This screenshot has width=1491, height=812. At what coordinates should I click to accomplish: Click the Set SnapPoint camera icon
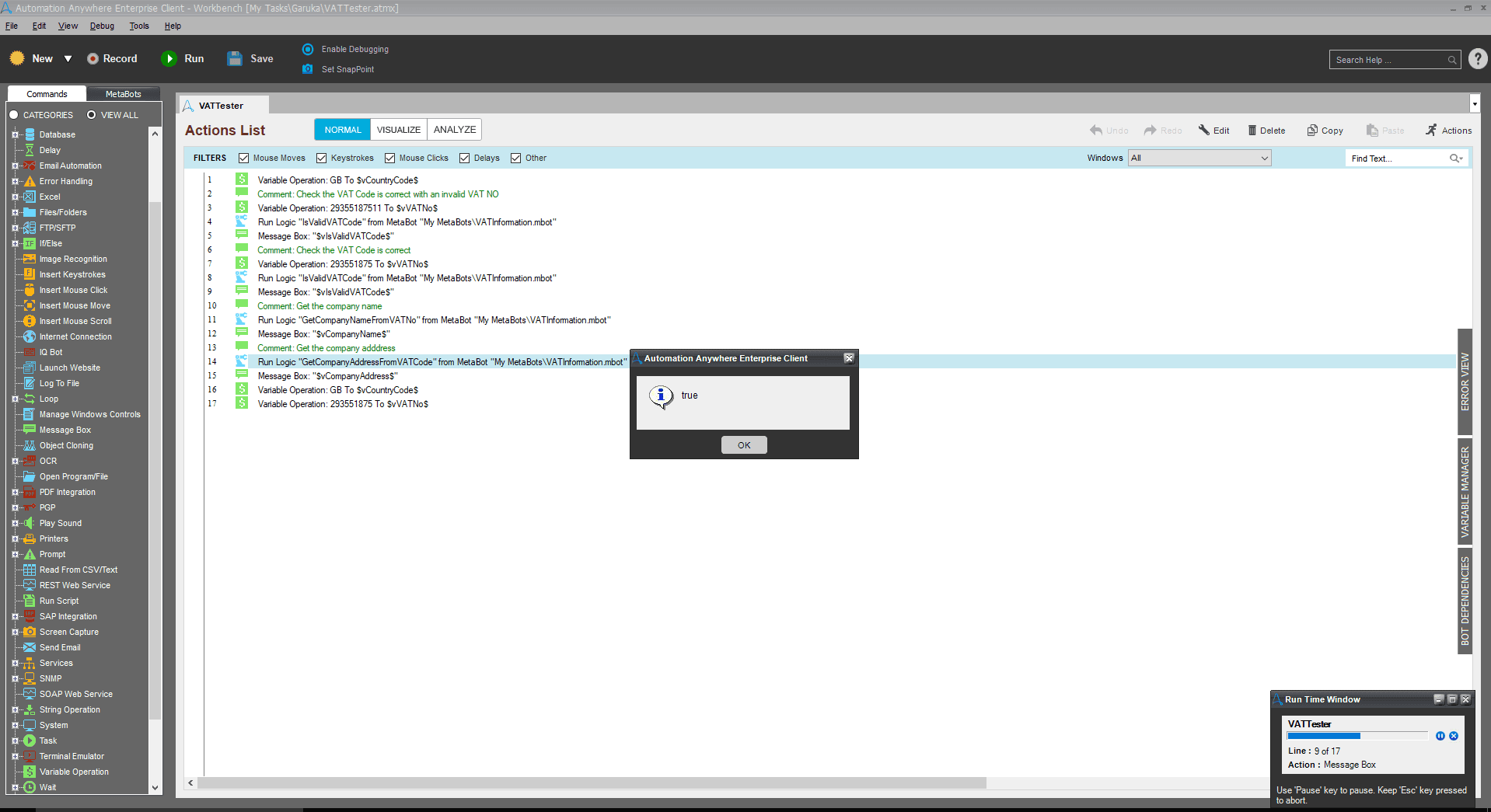click(308, 69)
